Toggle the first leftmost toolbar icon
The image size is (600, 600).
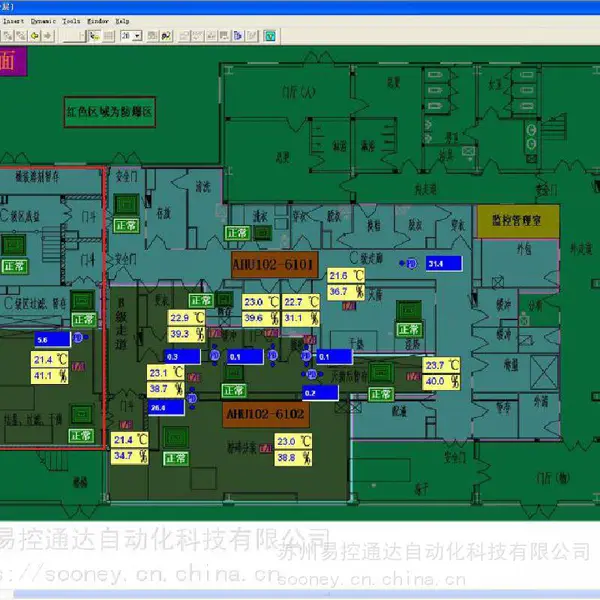point(7,36)
